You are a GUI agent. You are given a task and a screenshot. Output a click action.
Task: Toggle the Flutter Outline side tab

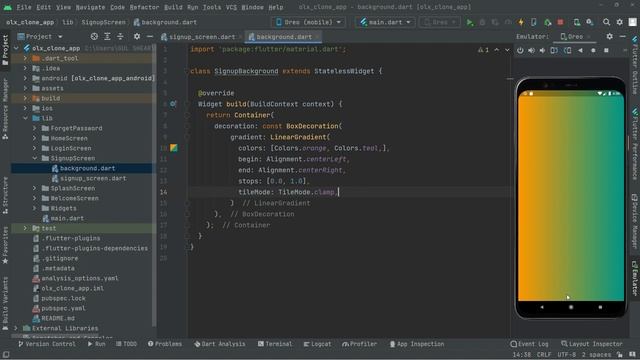635,65
